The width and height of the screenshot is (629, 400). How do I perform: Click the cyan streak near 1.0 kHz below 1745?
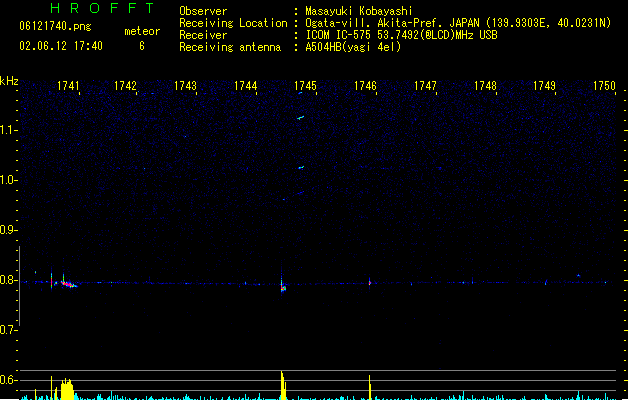[x=301, y=168]
